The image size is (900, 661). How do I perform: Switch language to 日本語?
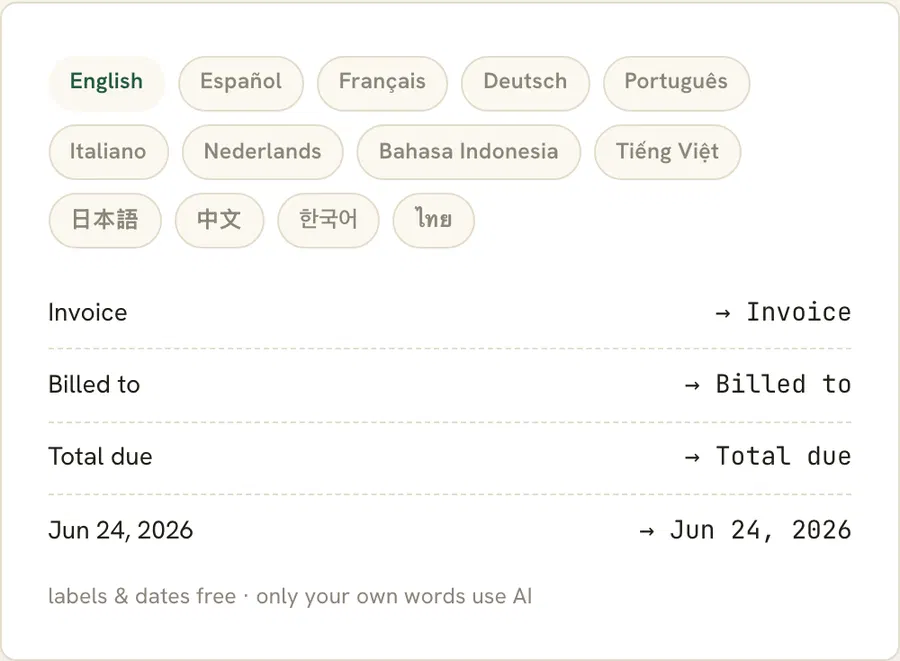(x=105, y=220)
